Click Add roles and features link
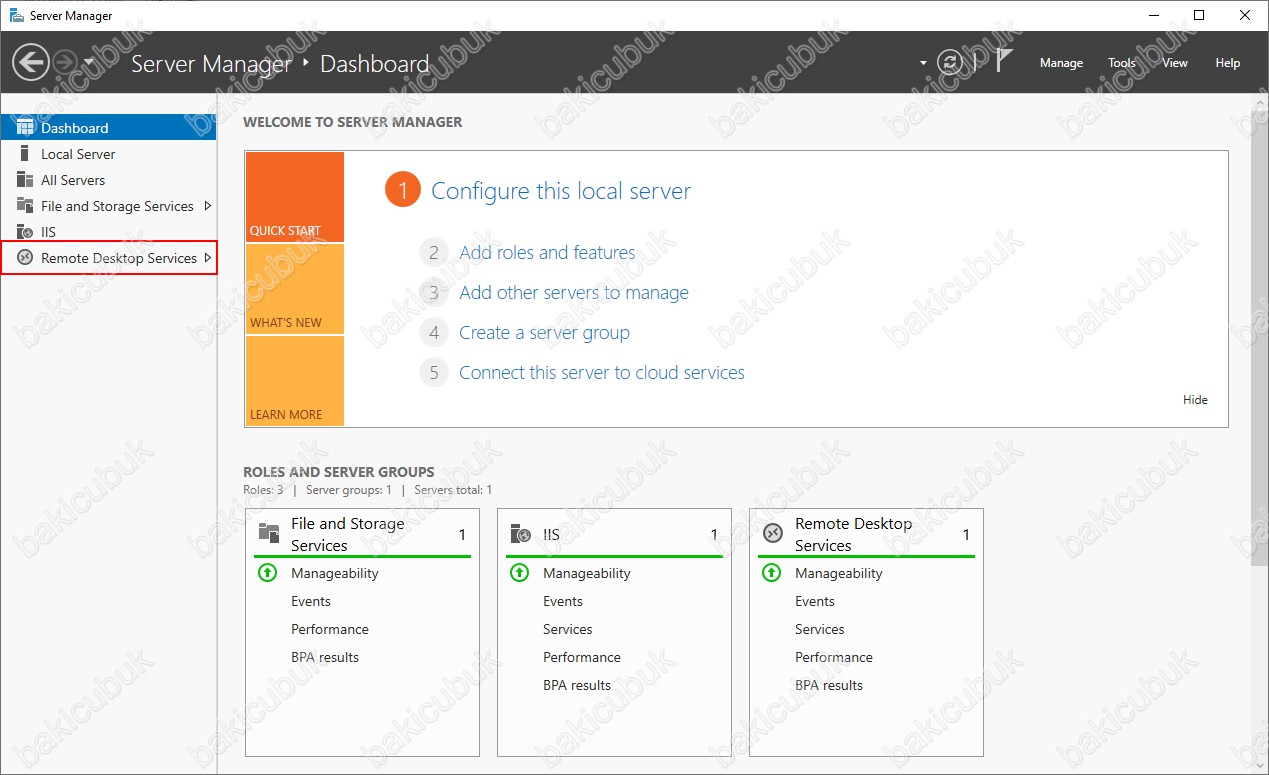Viewport: 1269px width, 775px height. click(547, 253)
